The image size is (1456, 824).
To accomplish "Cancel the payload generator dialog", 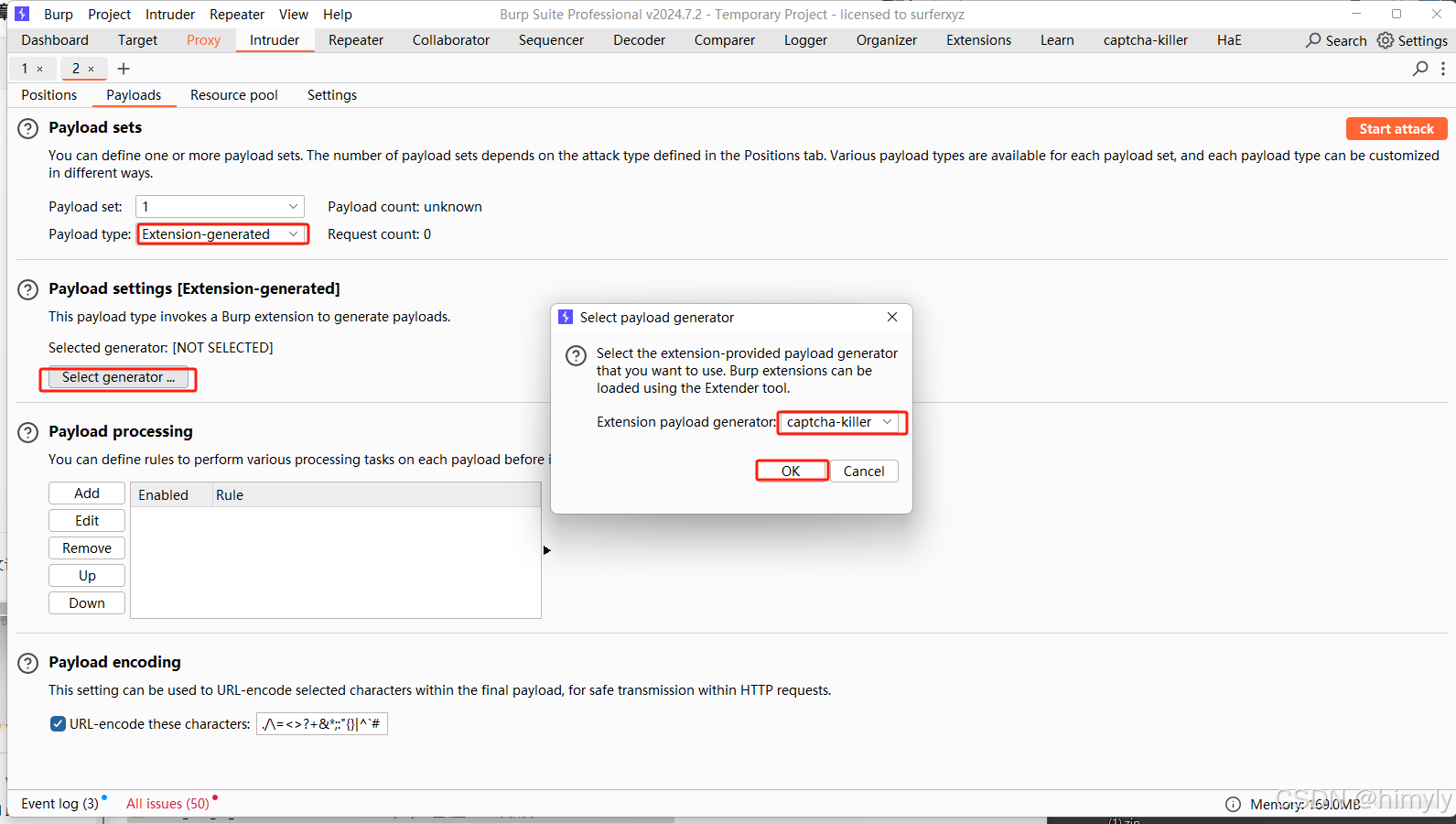I will click(864, 471).
